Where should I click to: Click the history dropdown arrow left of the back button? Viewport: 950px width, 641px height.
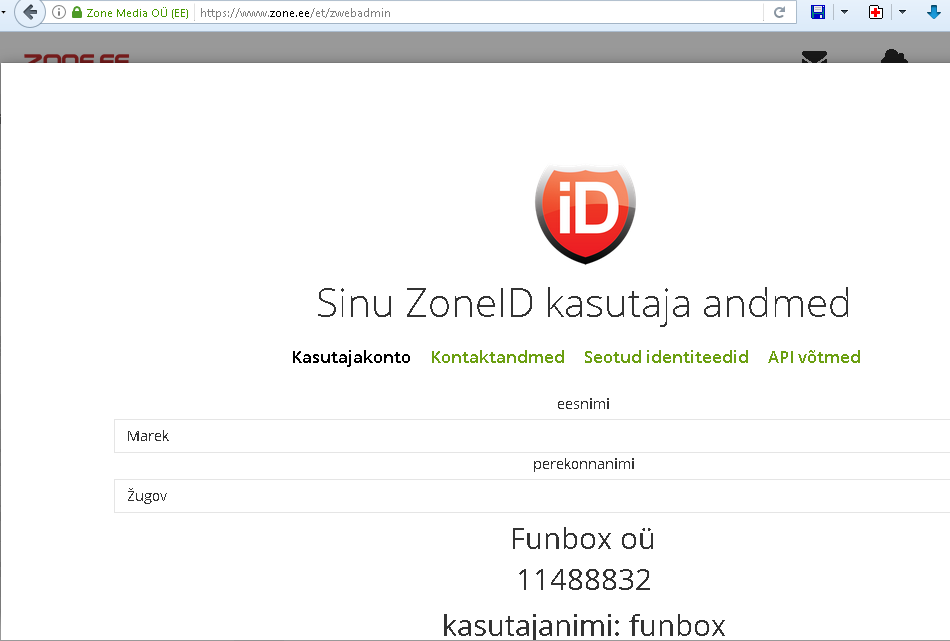click(4, 12)
